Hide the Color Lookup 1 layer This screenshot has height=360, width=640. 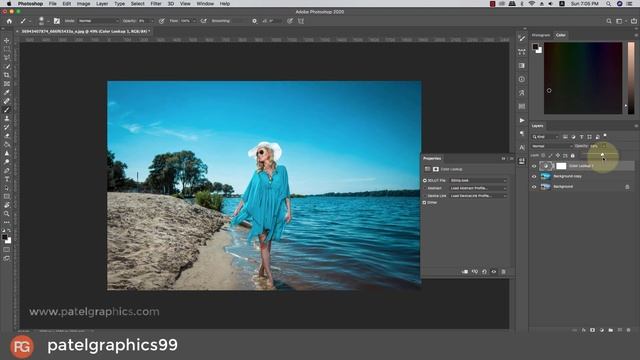click(x=534, y=166)
